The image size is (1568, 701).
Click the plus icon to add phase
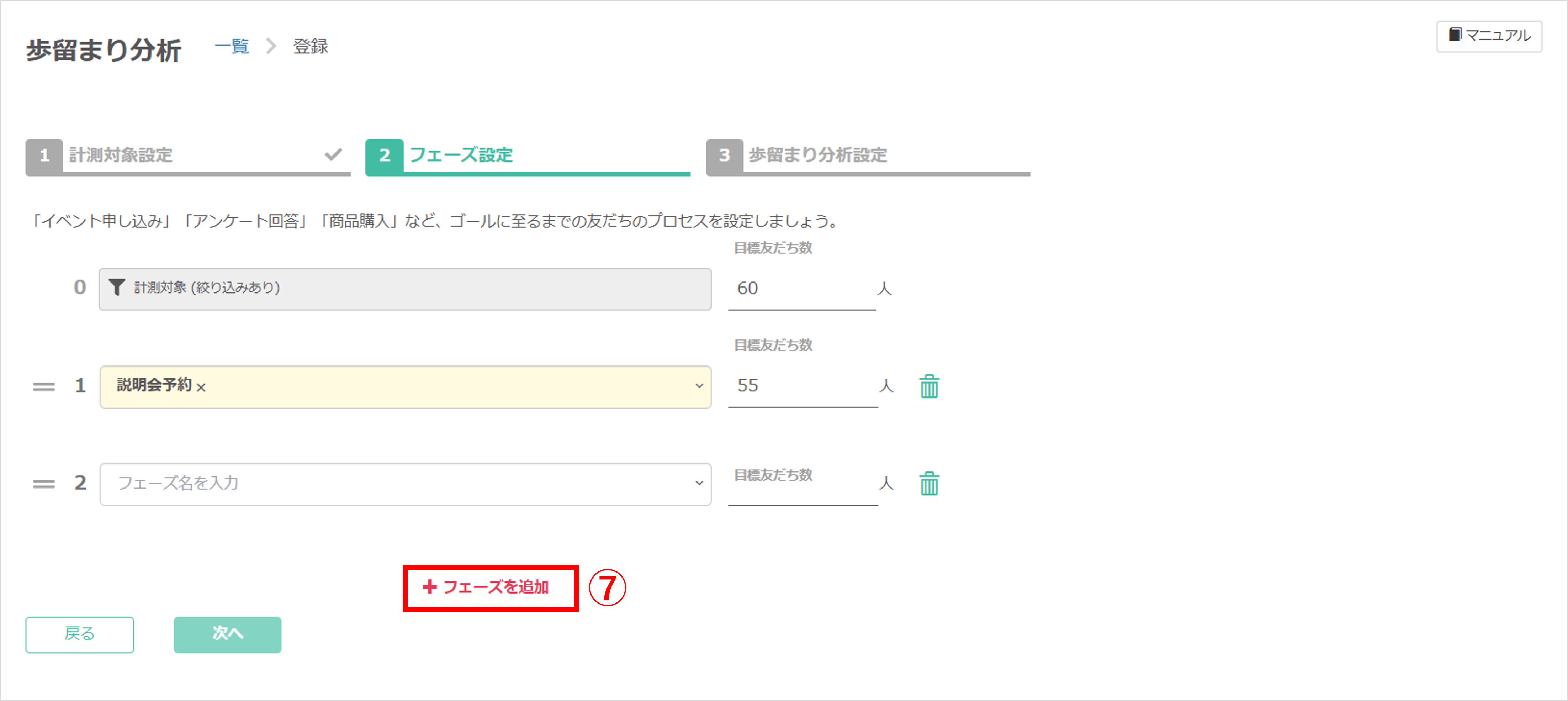[x=430, y=586]
